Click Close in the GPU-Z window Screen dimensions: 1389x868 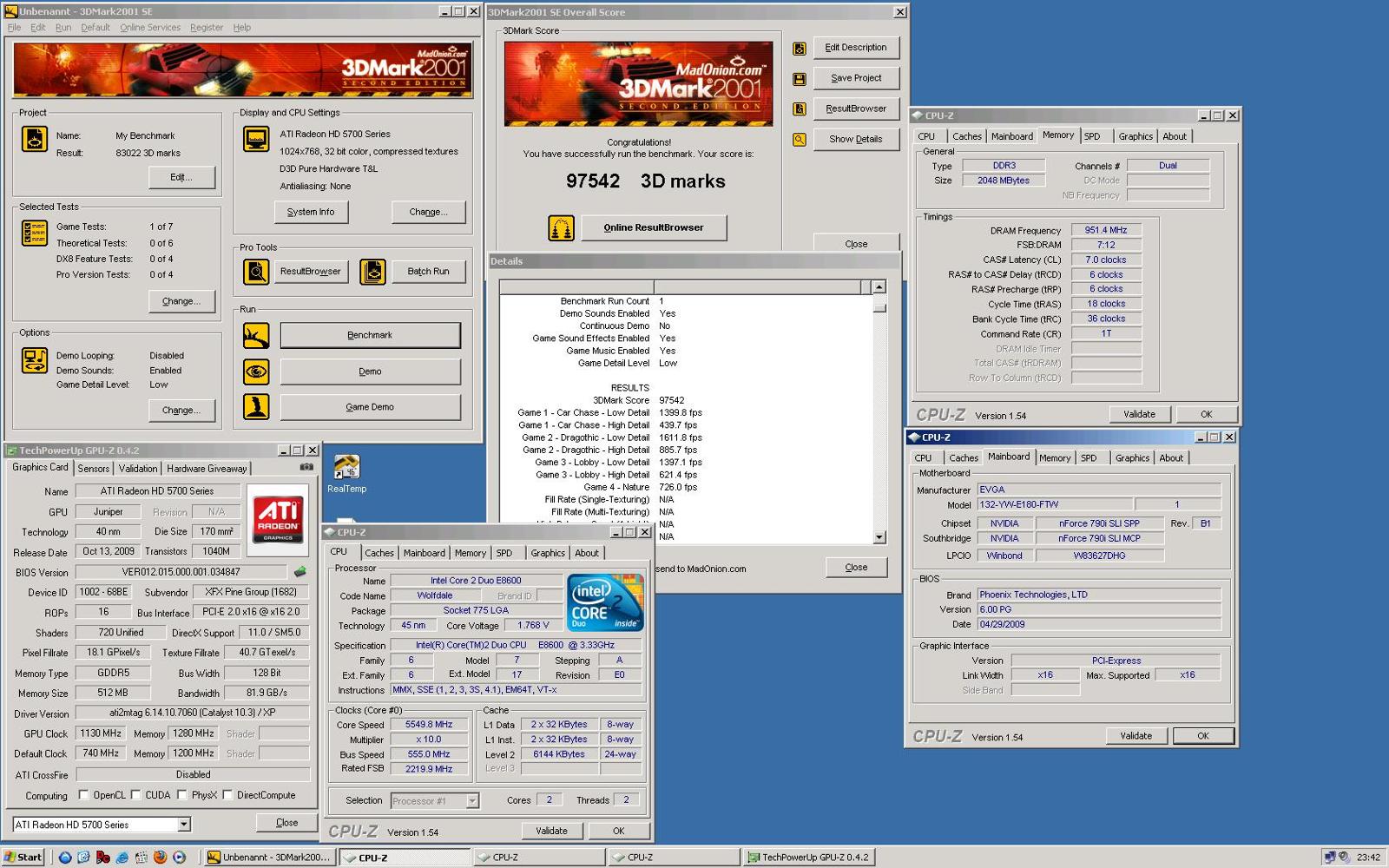(x=286, y=822)
